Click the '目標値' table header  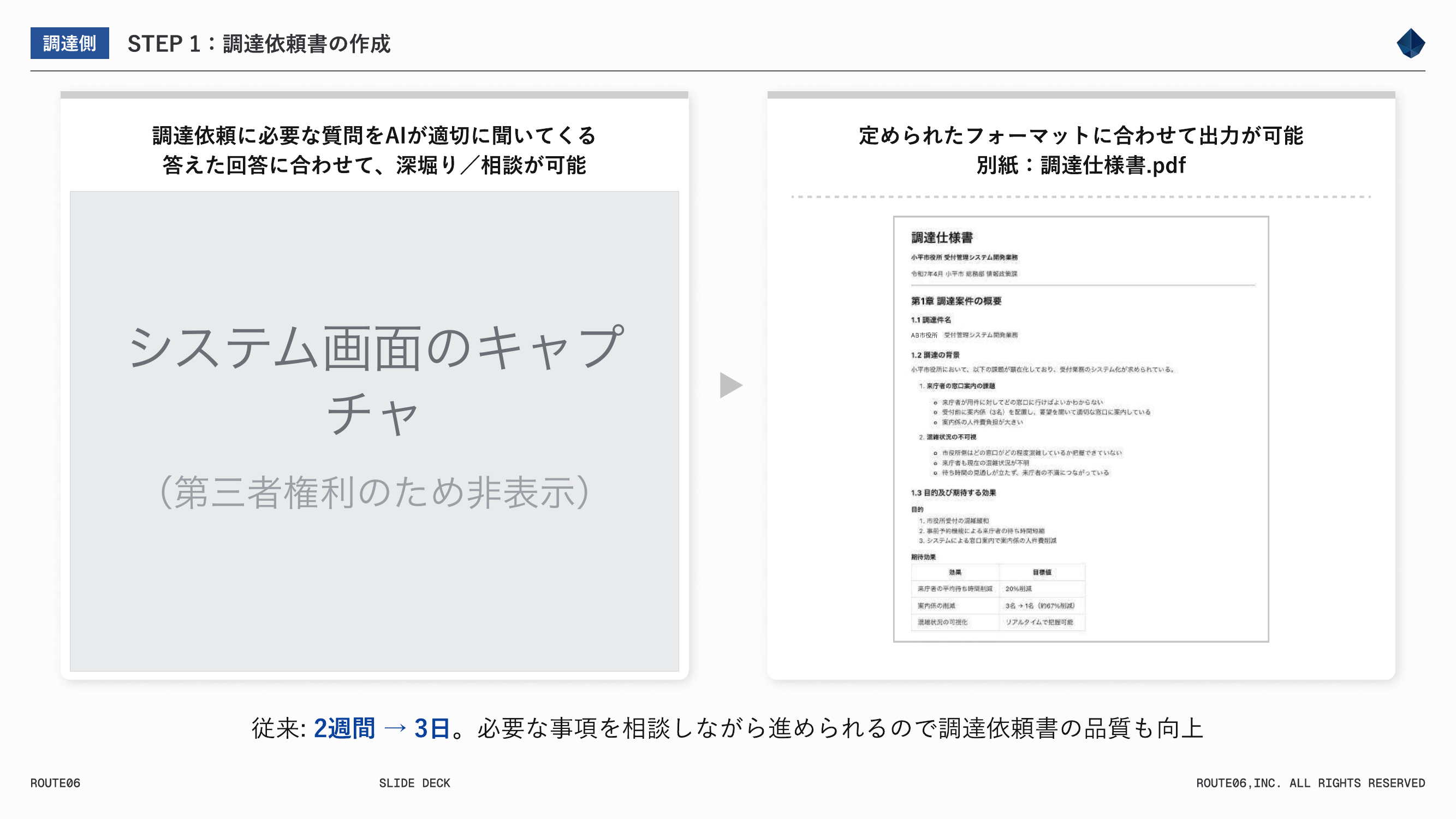1042,572
